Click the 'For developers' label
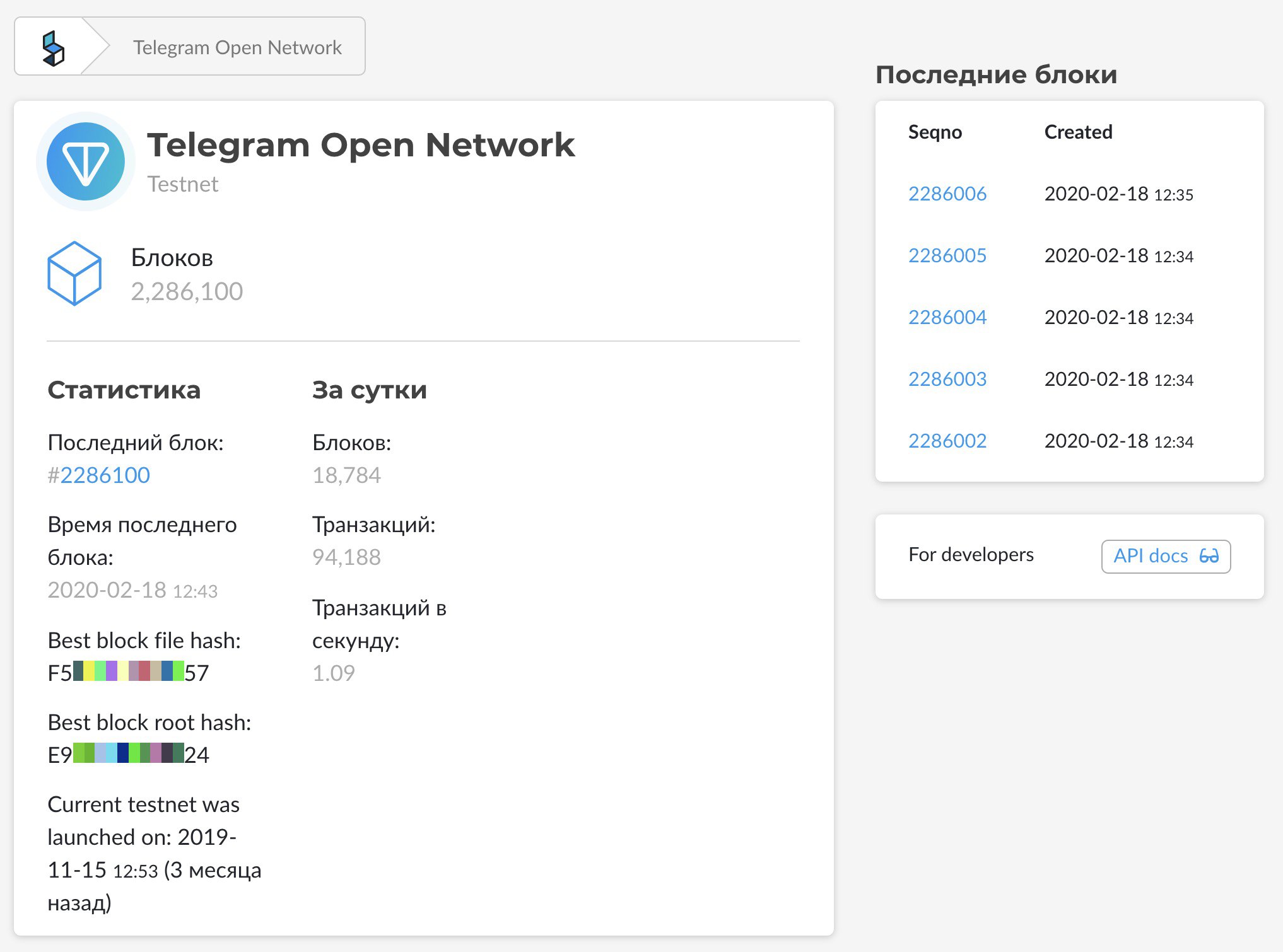1283x952 pixels. point(971,554)
